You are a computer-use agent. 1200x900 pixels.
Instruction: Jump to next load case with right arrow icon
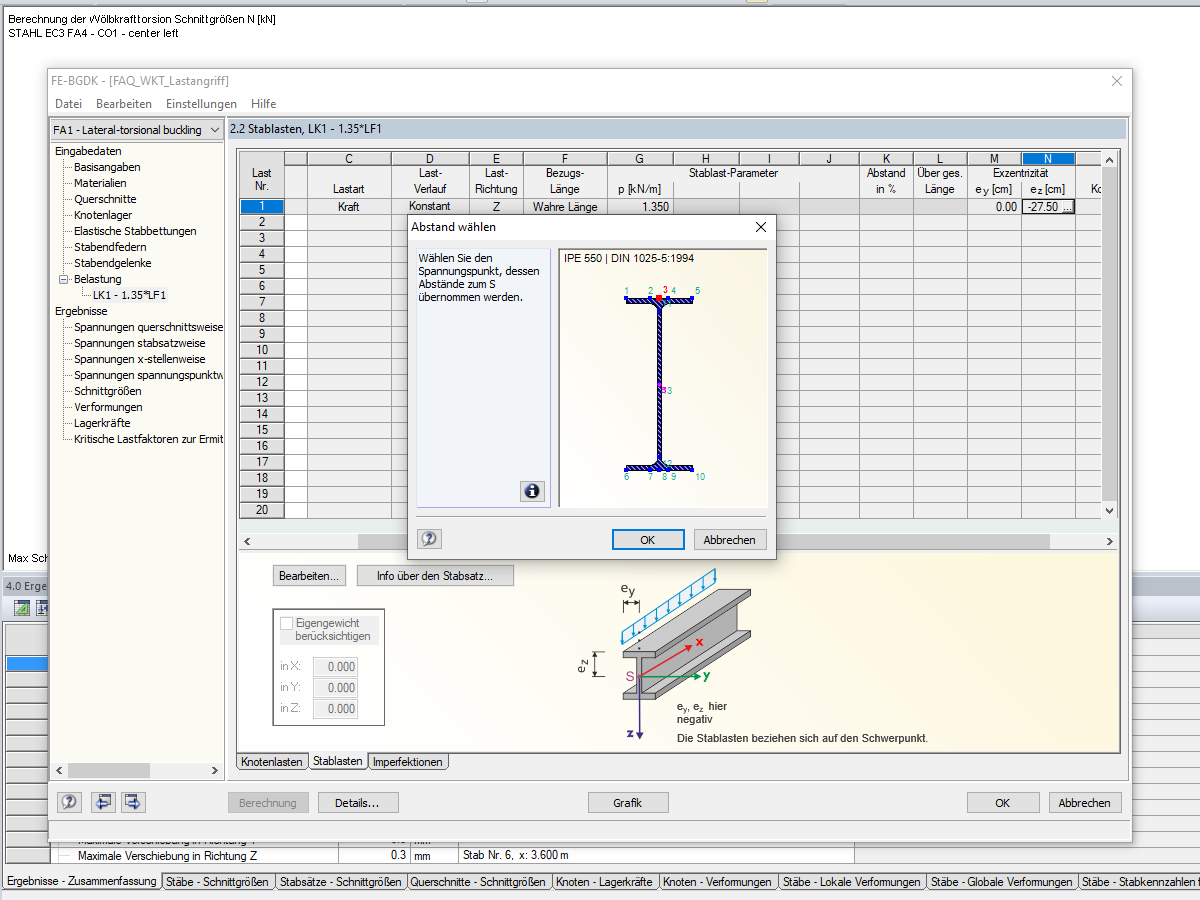click(133, 801)
